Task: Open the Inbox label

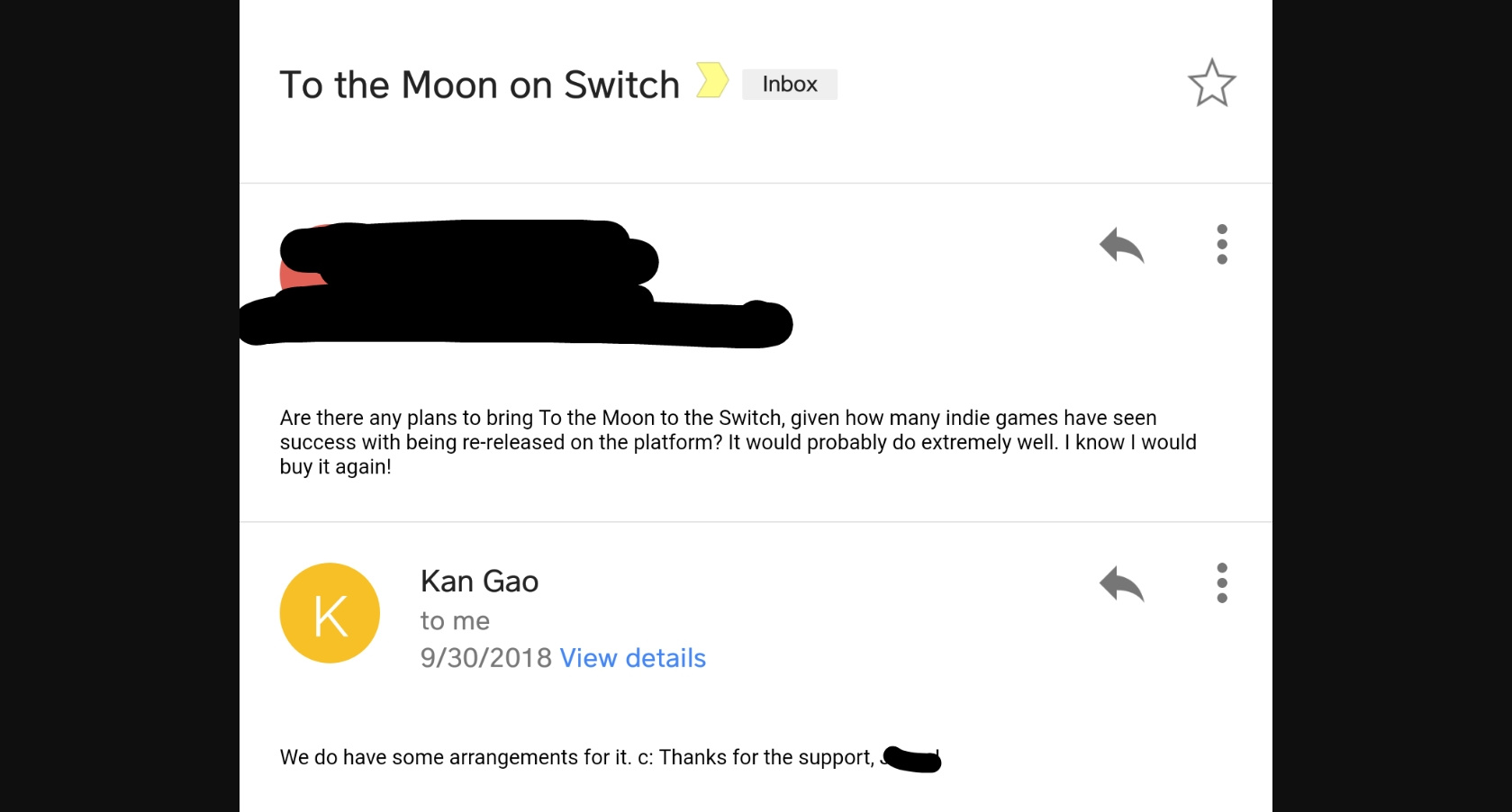Action: coord(790,85)
